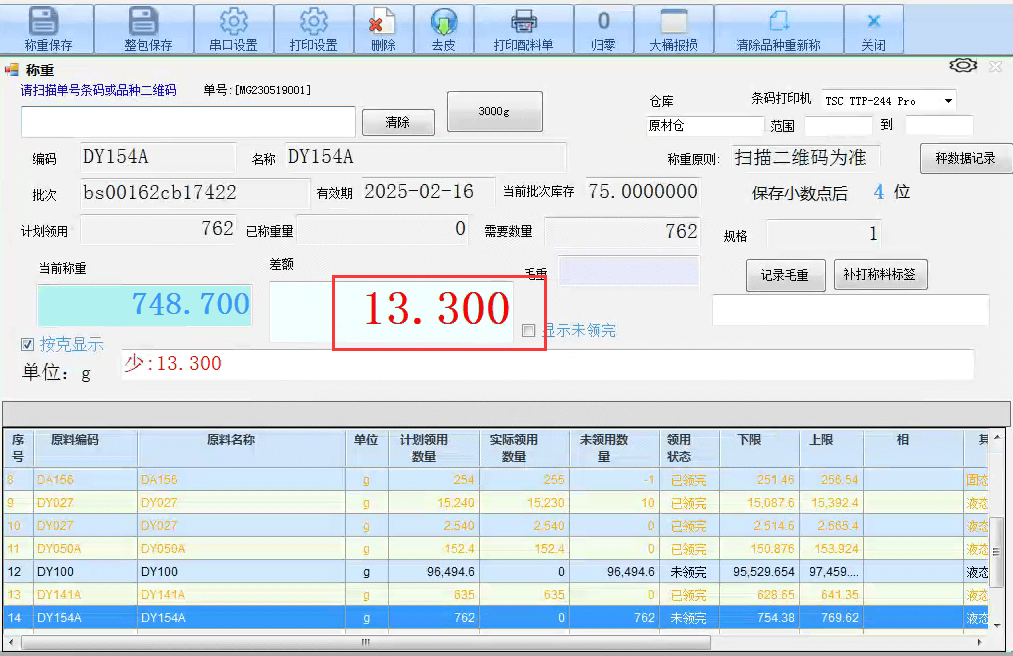1013x656 pixels.
Task: Click the barcode scan input field
Action: click(188, 122)
